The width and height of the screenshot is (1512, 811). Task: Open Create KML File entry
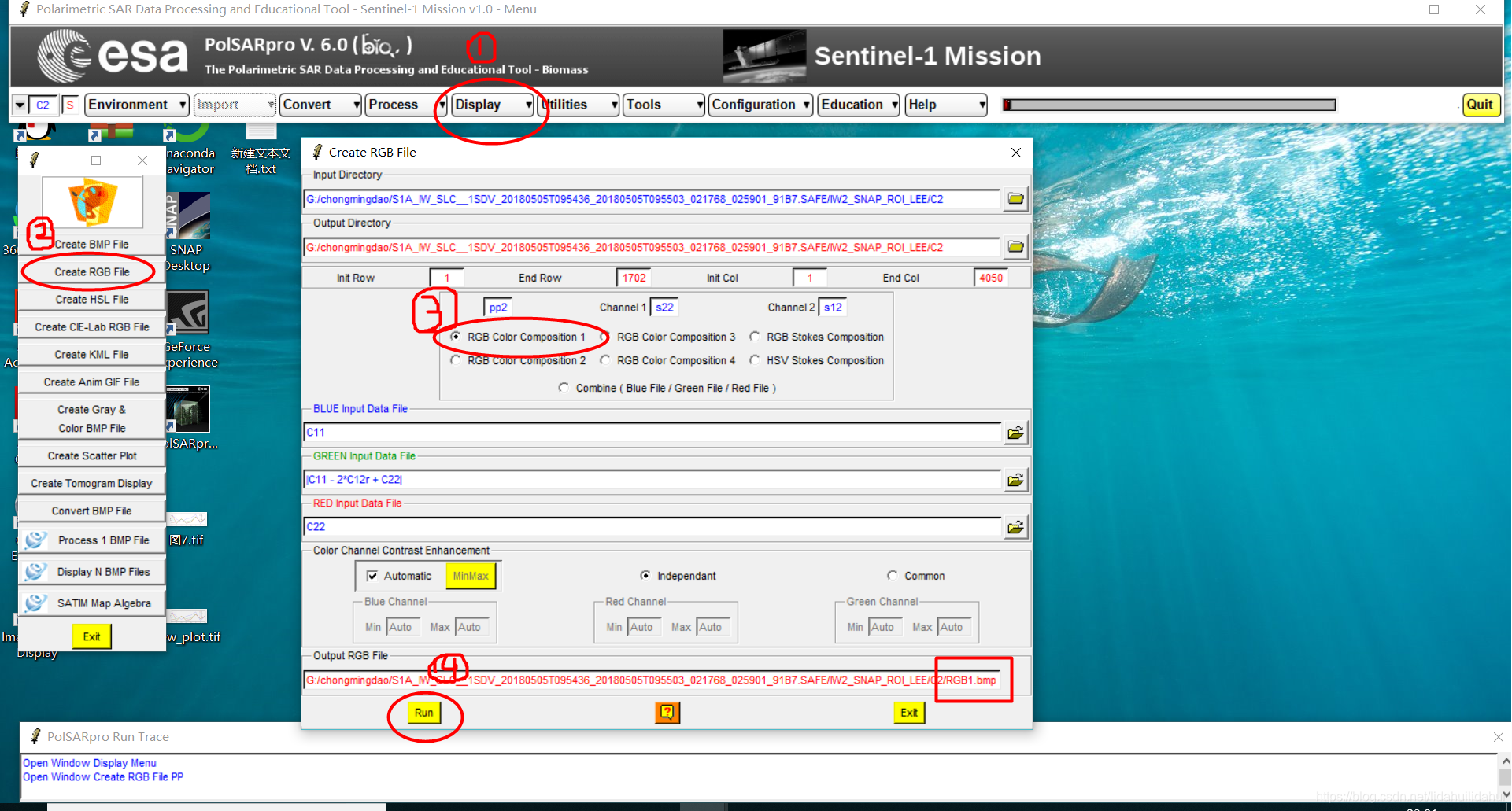click(92, 355)
